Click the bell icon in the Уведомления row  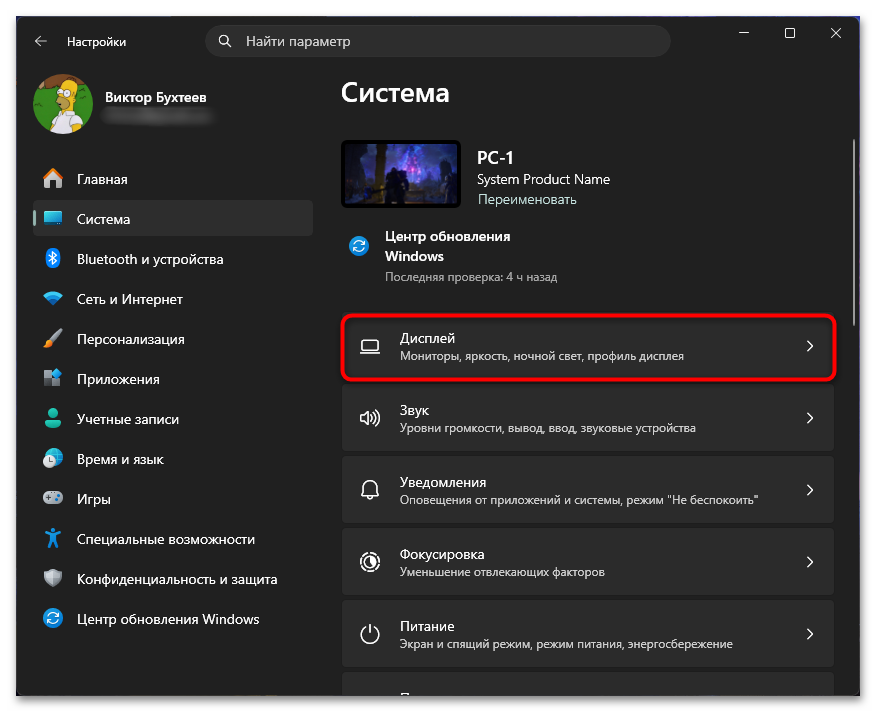(370, 490)
